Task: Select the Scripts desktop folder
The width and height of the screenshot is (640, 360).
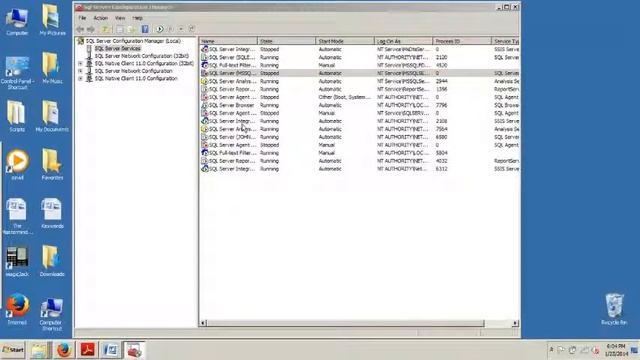Action: [17, 116]
